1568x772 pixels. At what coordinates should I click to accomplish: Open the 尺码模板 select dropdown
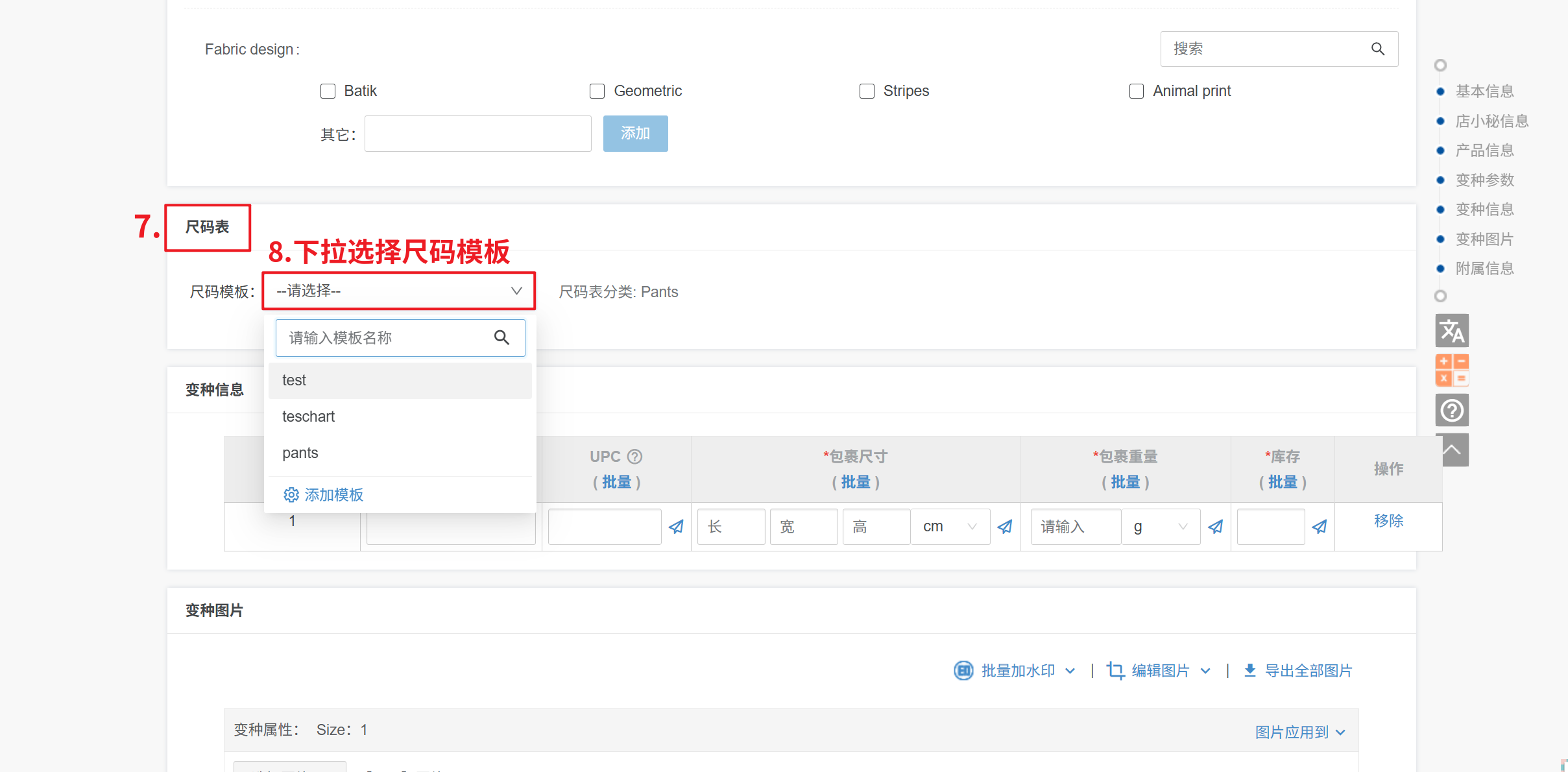tap(398, 291)
